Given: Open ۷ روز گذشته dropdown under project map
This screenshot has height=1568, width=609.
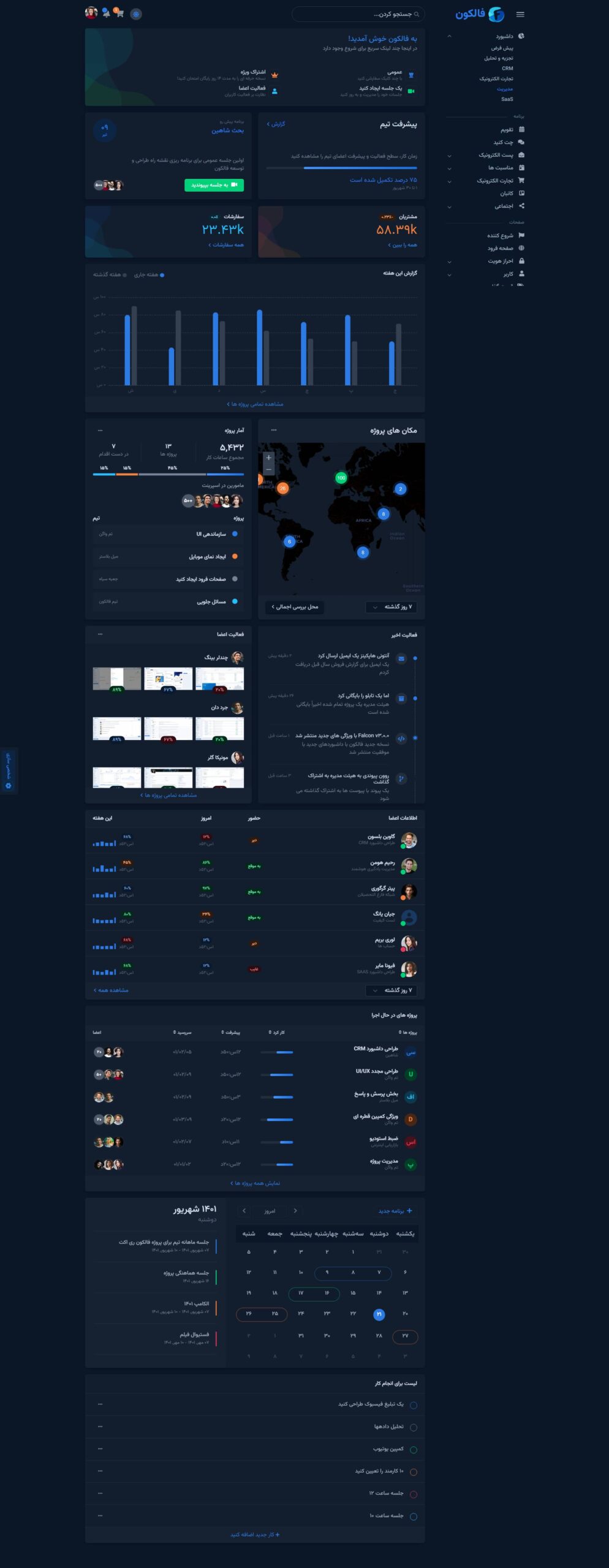Looking at the screenshot, I should [392, 607].
